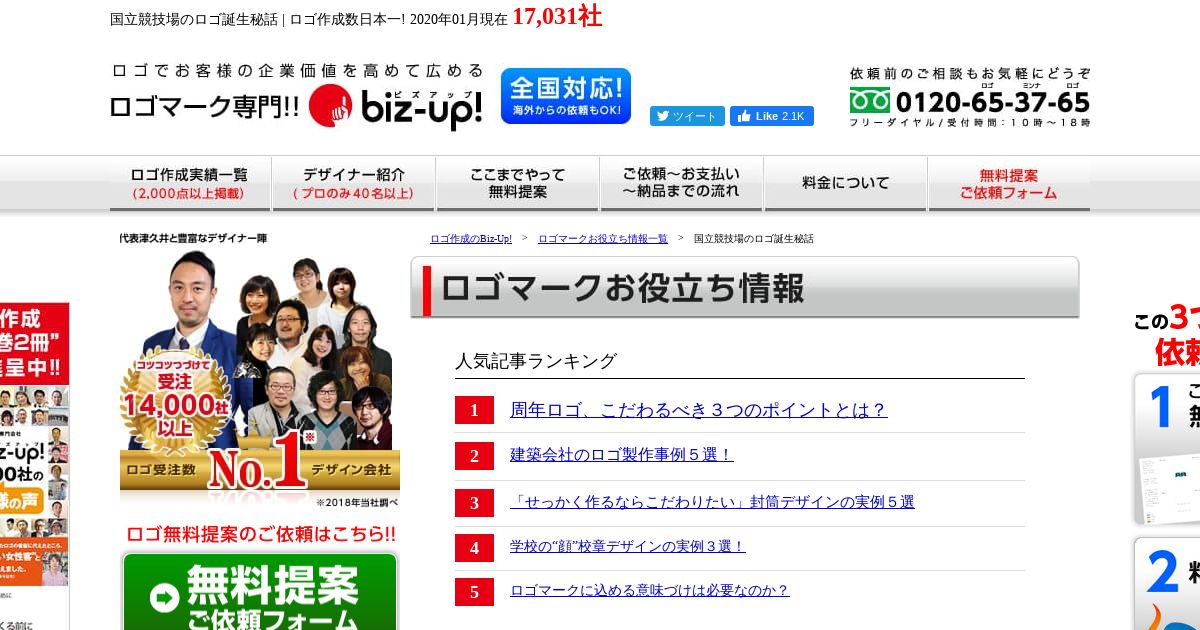
Task: Open 無料提案ご依頼フォーム menu item
Action: (x=1009, y=183)
